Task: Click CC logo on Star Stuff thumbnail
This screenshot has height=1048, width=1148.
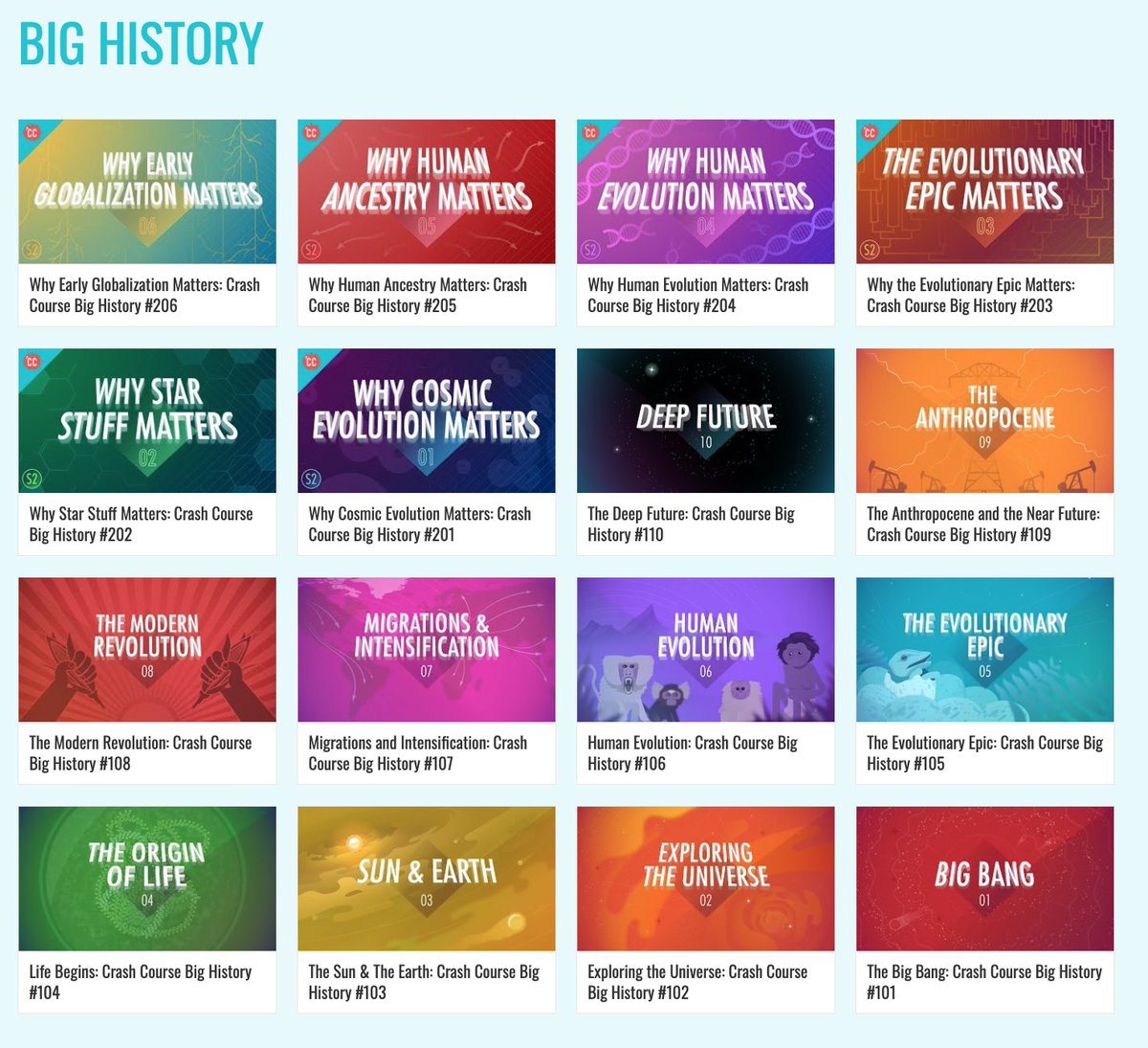Action: tap(31, 362)
